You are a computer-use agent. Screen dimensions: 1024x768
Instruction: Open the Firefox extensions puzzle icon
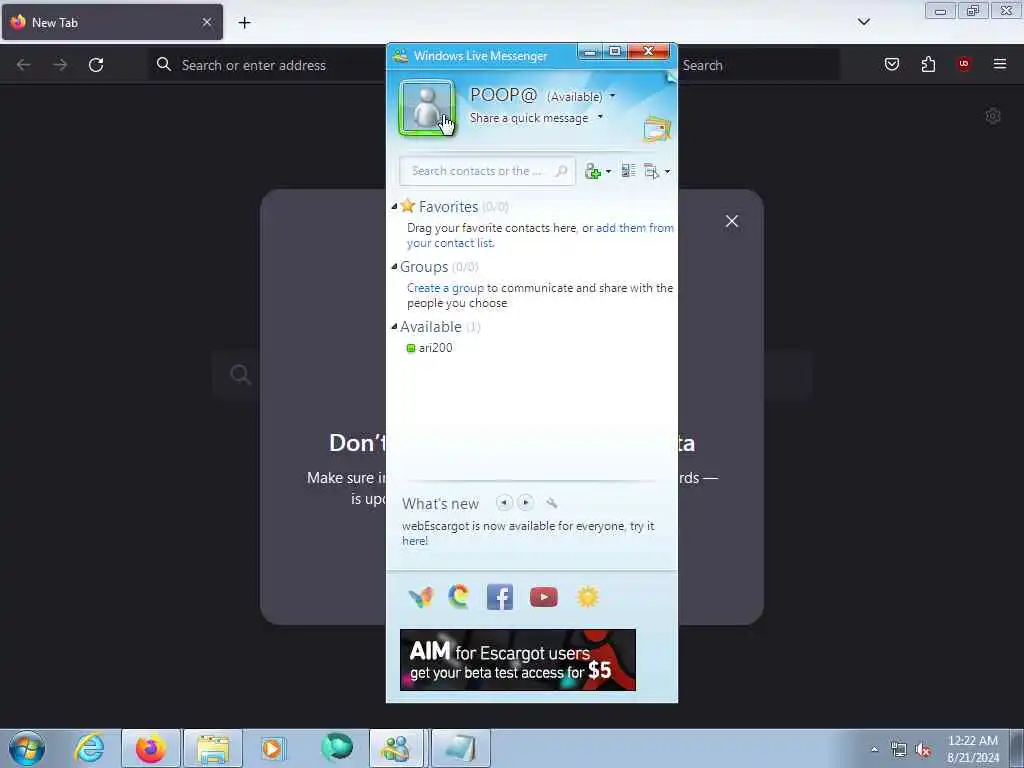[x=928, y=64]
